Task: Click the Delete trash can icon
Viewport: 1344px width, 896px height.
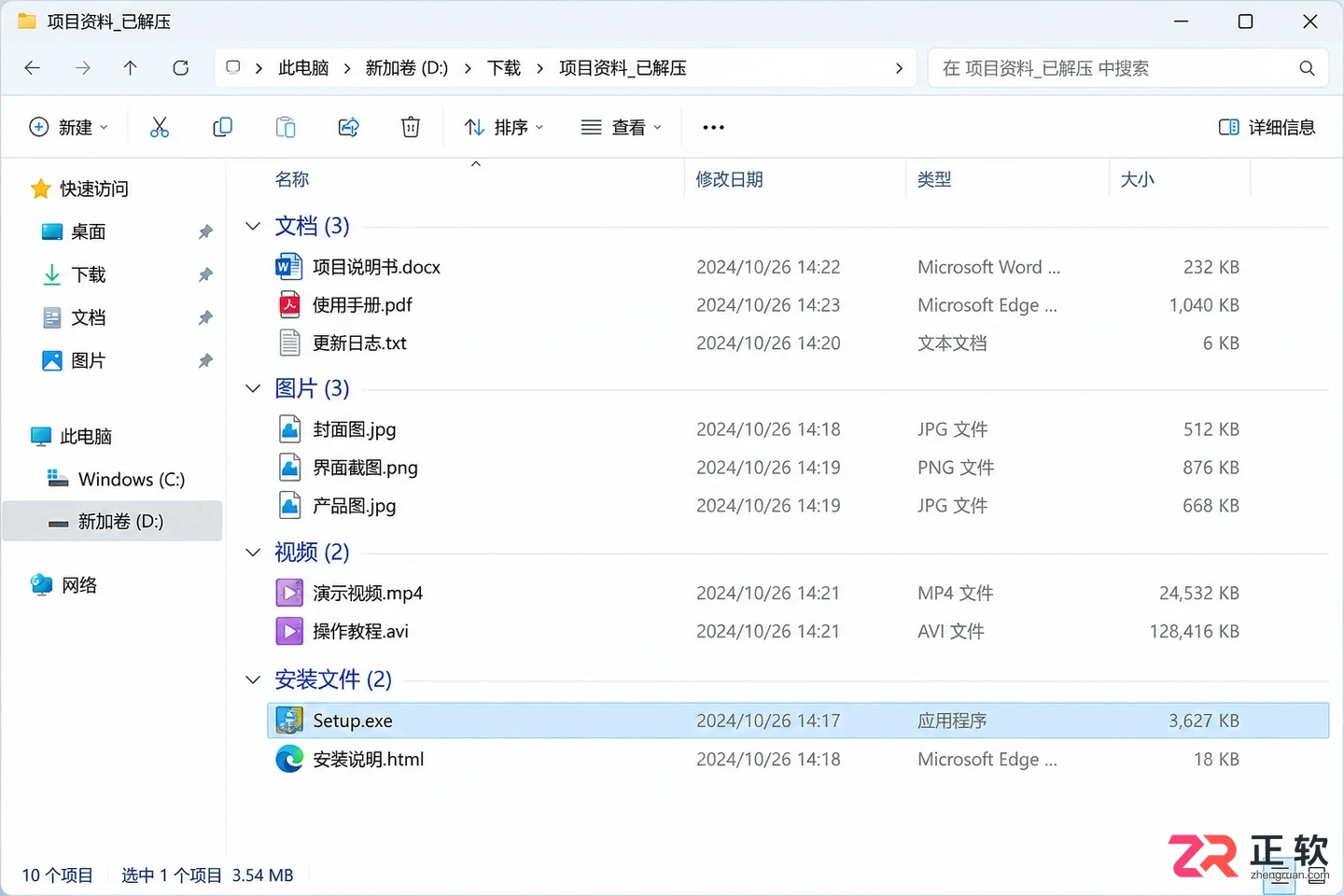Action: (x=411, y=127)
